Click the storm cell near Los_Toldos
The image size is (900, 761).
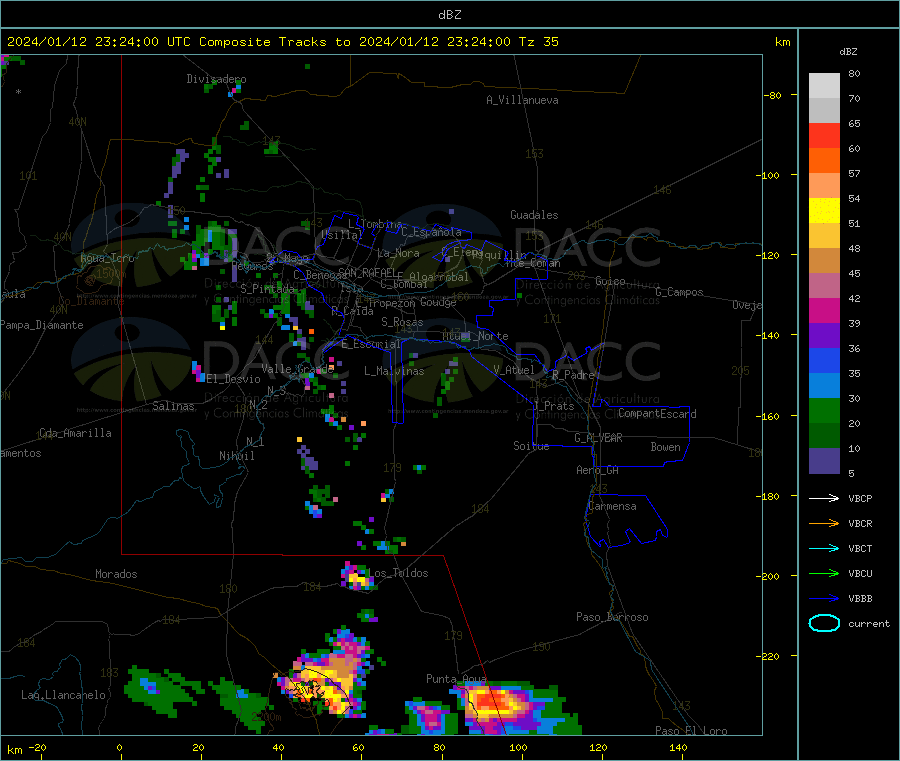[x=357, y=577]
